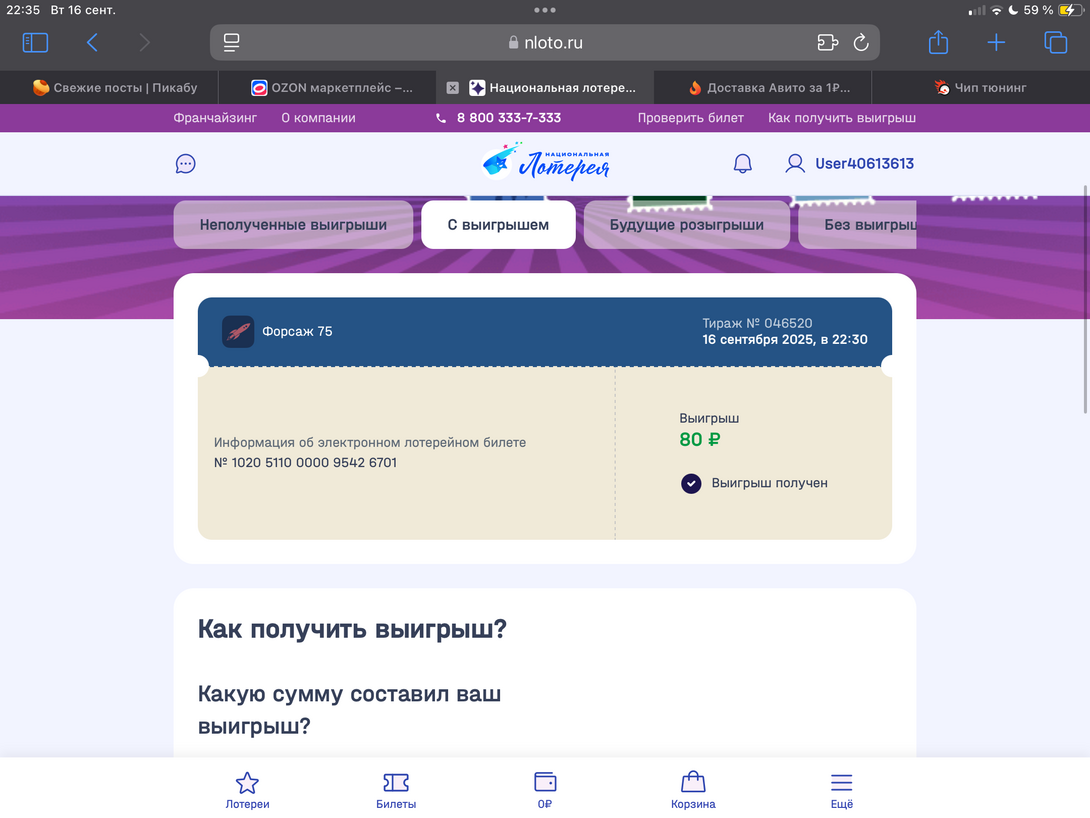Select Будущие розыгрыши tab

(x=687, y=224)
